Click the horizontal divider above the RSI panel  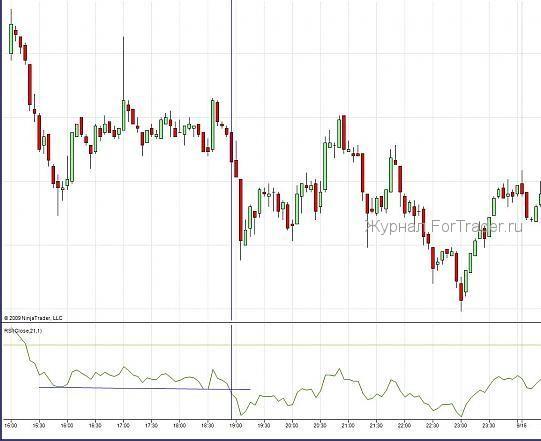click(270, 323)
